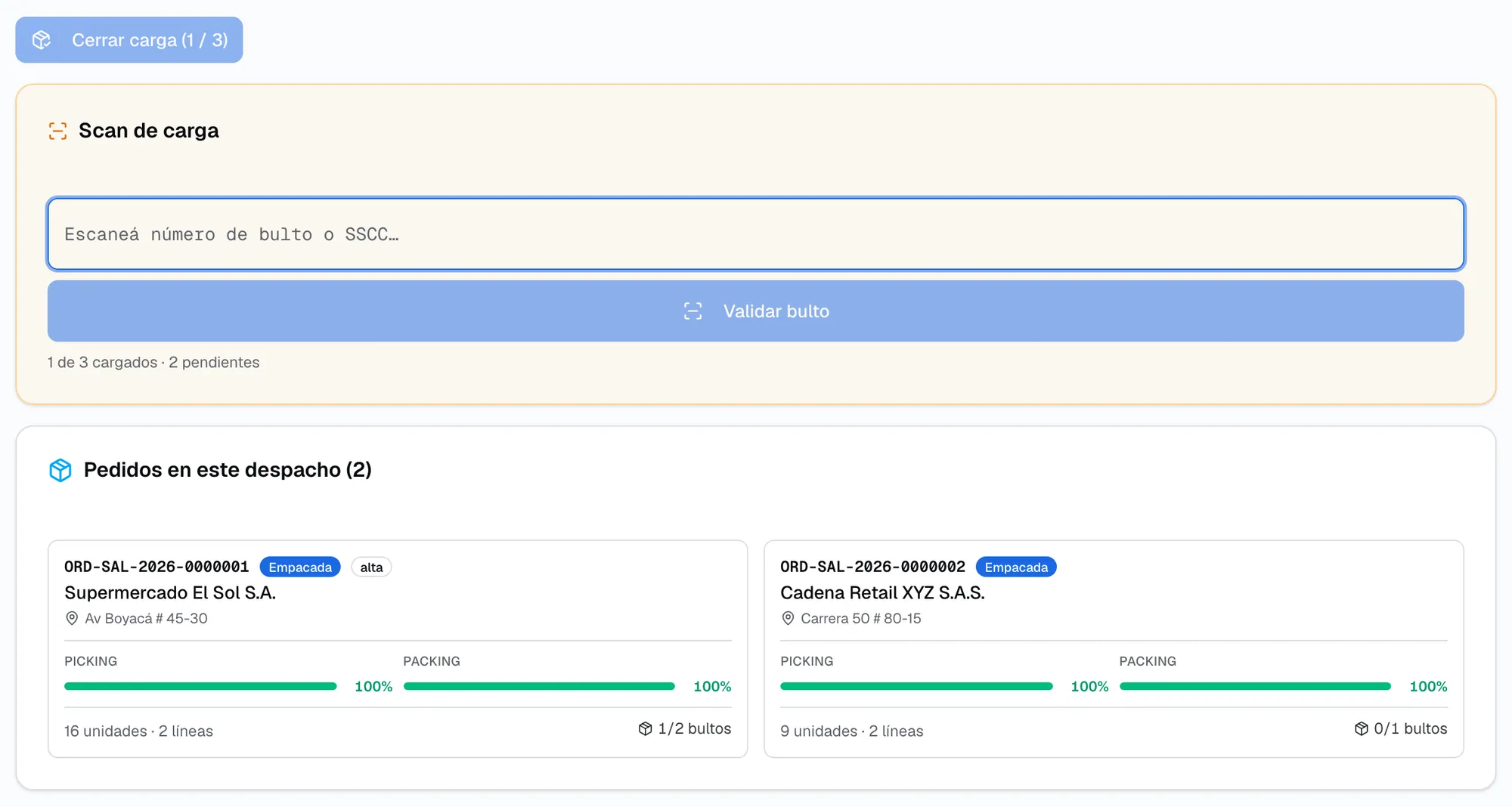Click the orange scan icon beside Scan de carga

pos(58,131)
